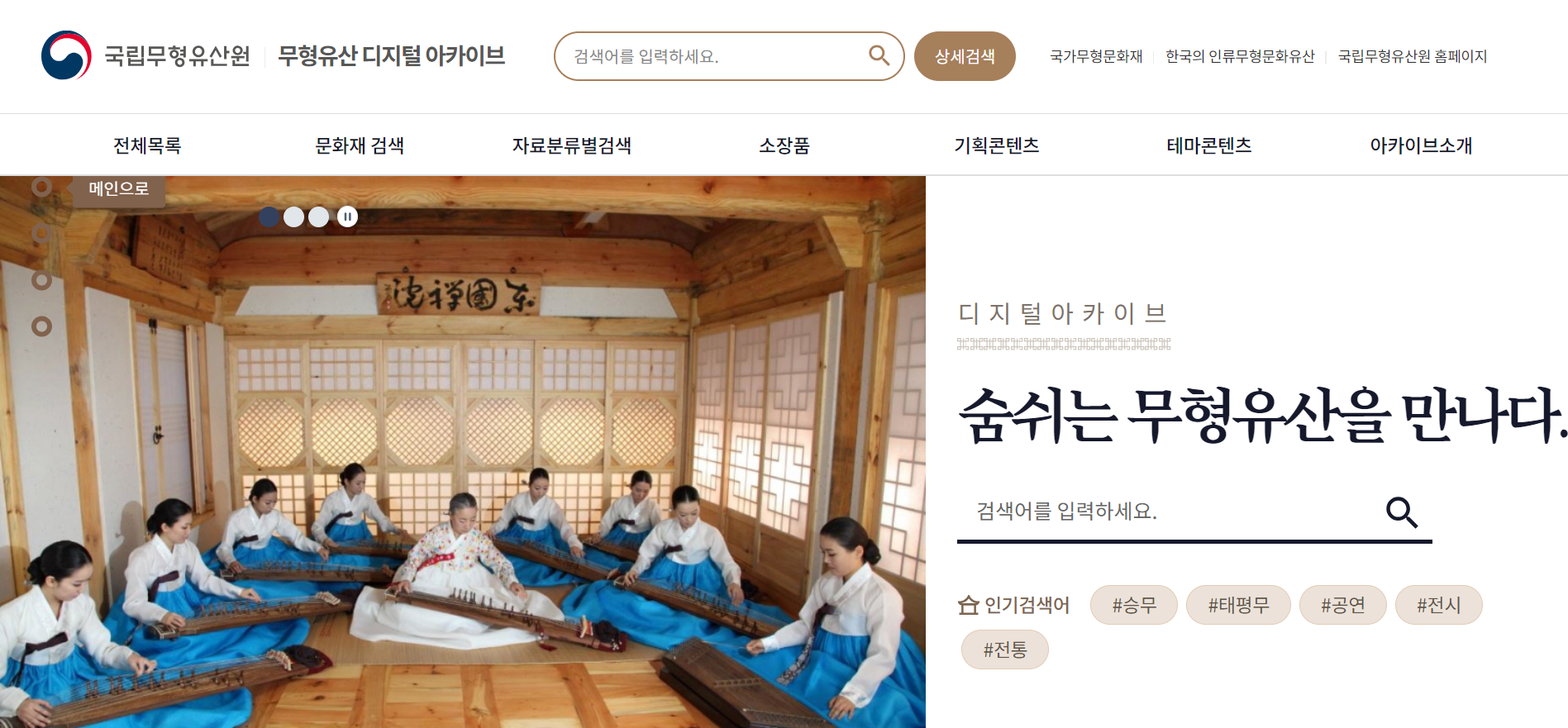The width and height of the screenshot is (1568, 728).
Task: Select the first dark slide indicator dot
Action: pyautogui.click(x=269, y=216)
